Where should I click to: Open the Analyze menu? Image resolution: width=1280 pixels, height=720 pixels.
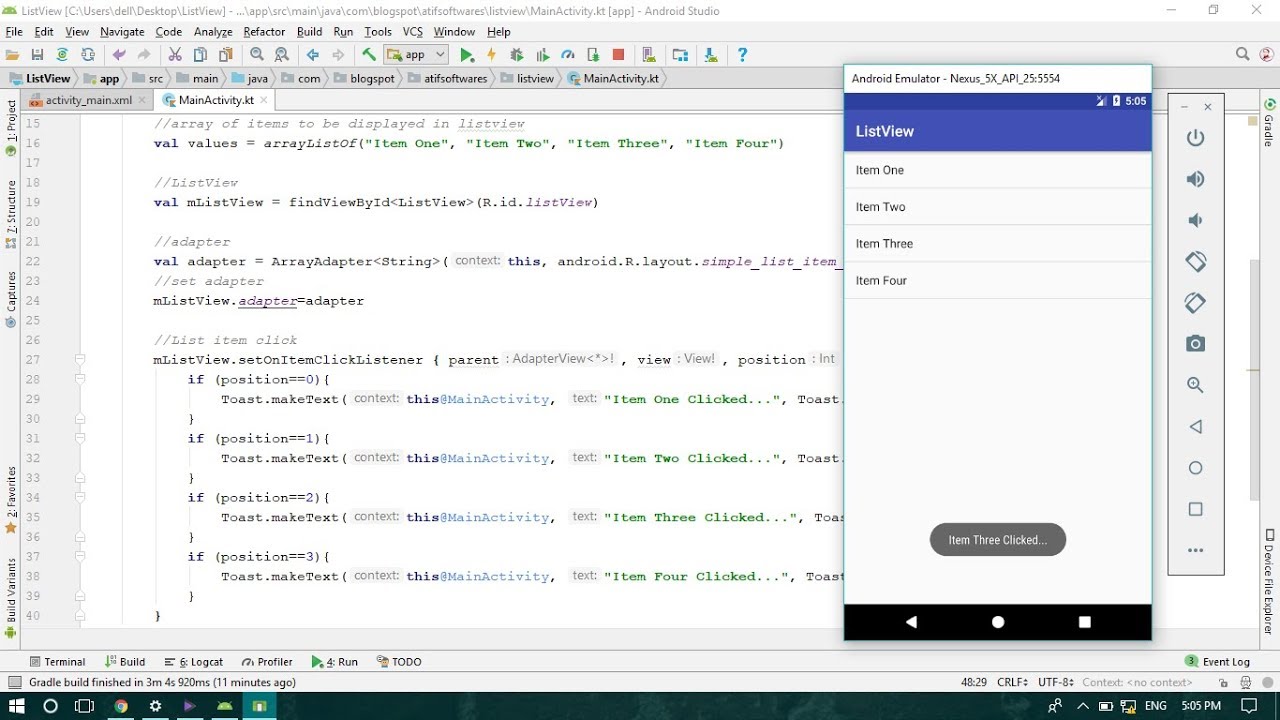click(x=213, y=32)
